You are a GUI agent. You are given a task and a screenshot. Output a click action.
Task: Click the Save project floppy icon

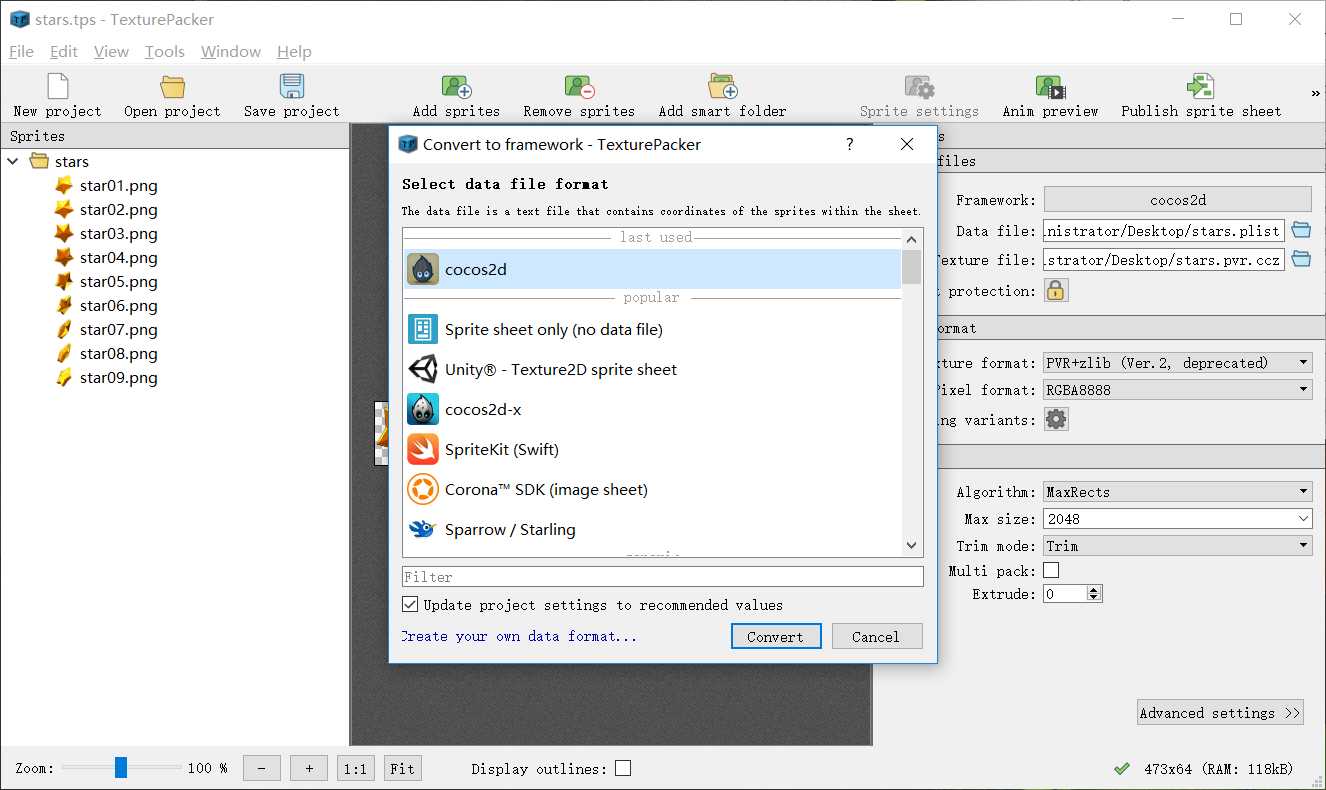[292, 86]
